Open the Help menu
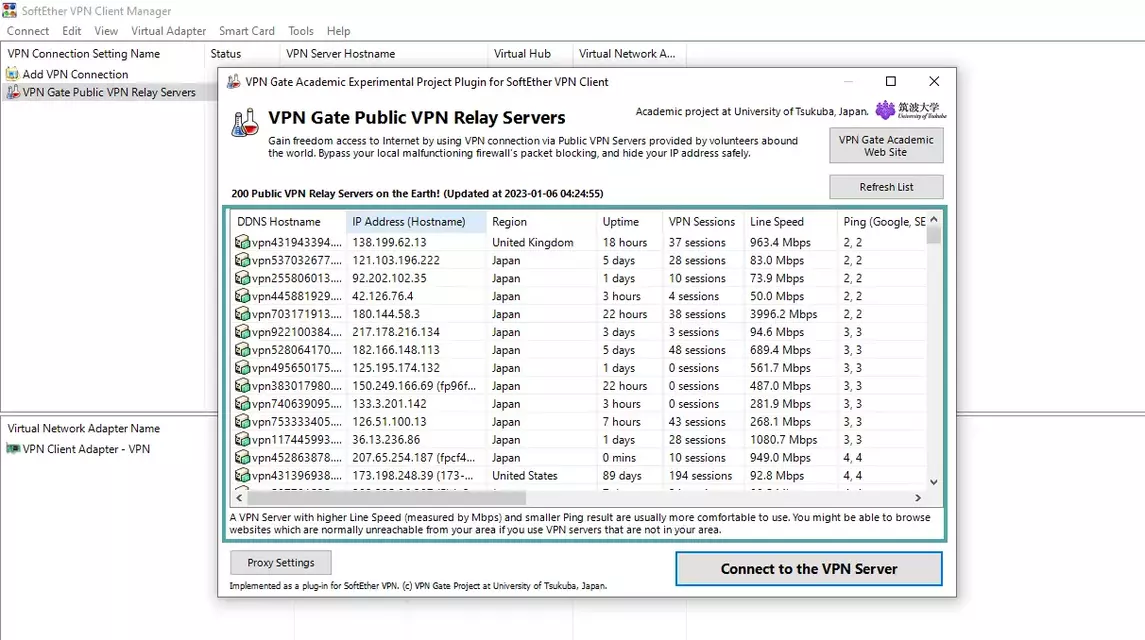The height and width of the screenshot is (640, 1145). tap(338, 31)
